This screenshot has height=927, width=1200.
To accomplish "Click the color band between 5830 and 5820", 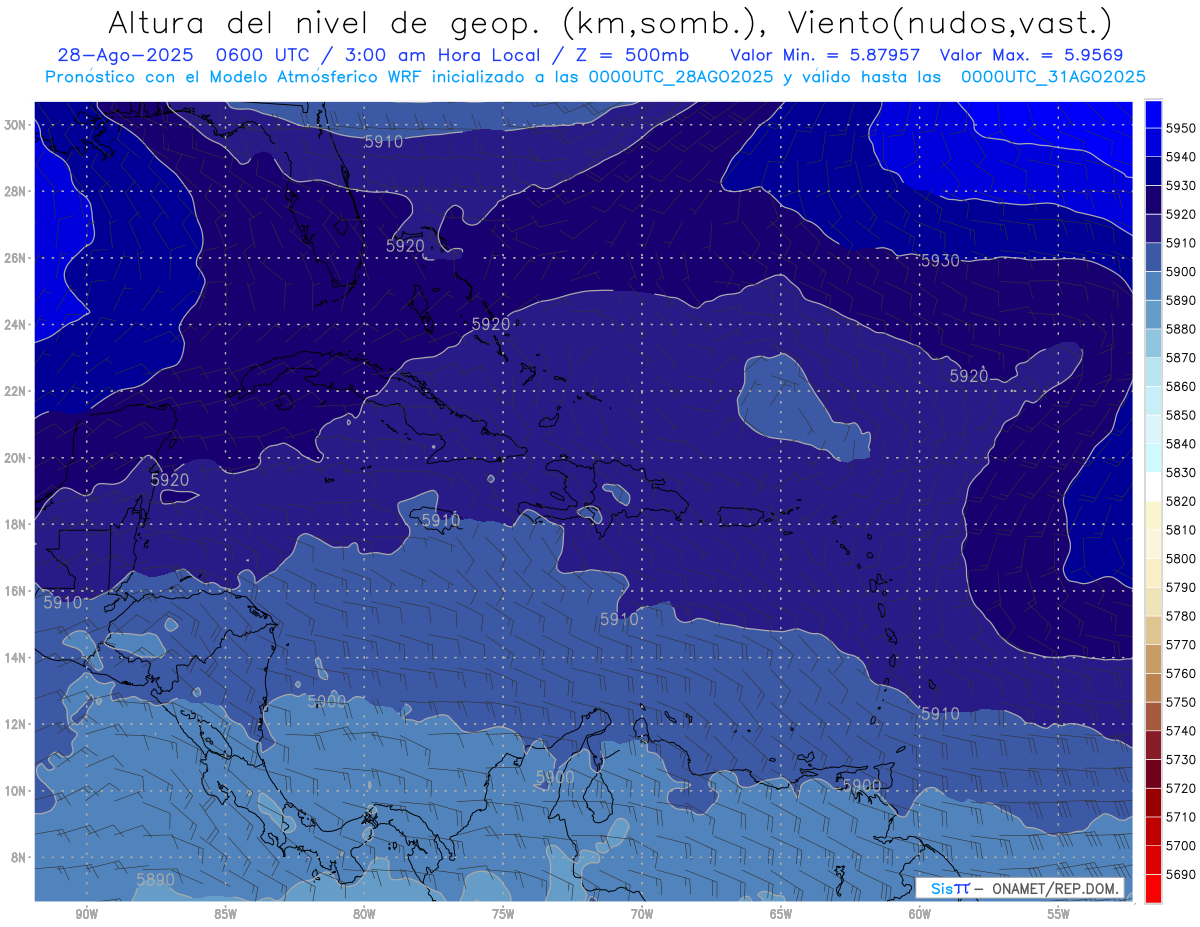I will 1153,487.
